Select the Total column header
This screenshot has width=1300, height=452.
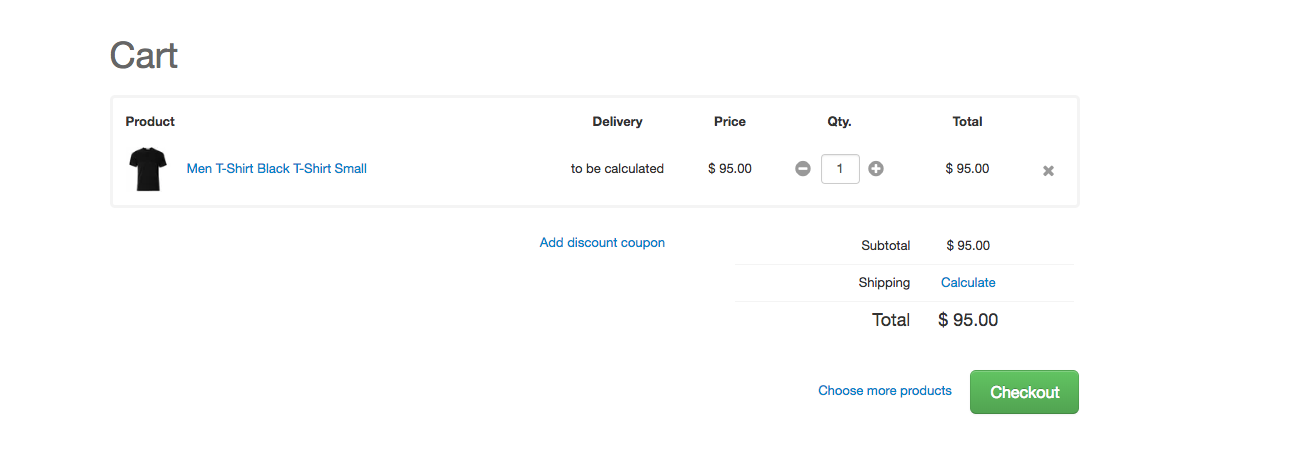pos(967,122)
